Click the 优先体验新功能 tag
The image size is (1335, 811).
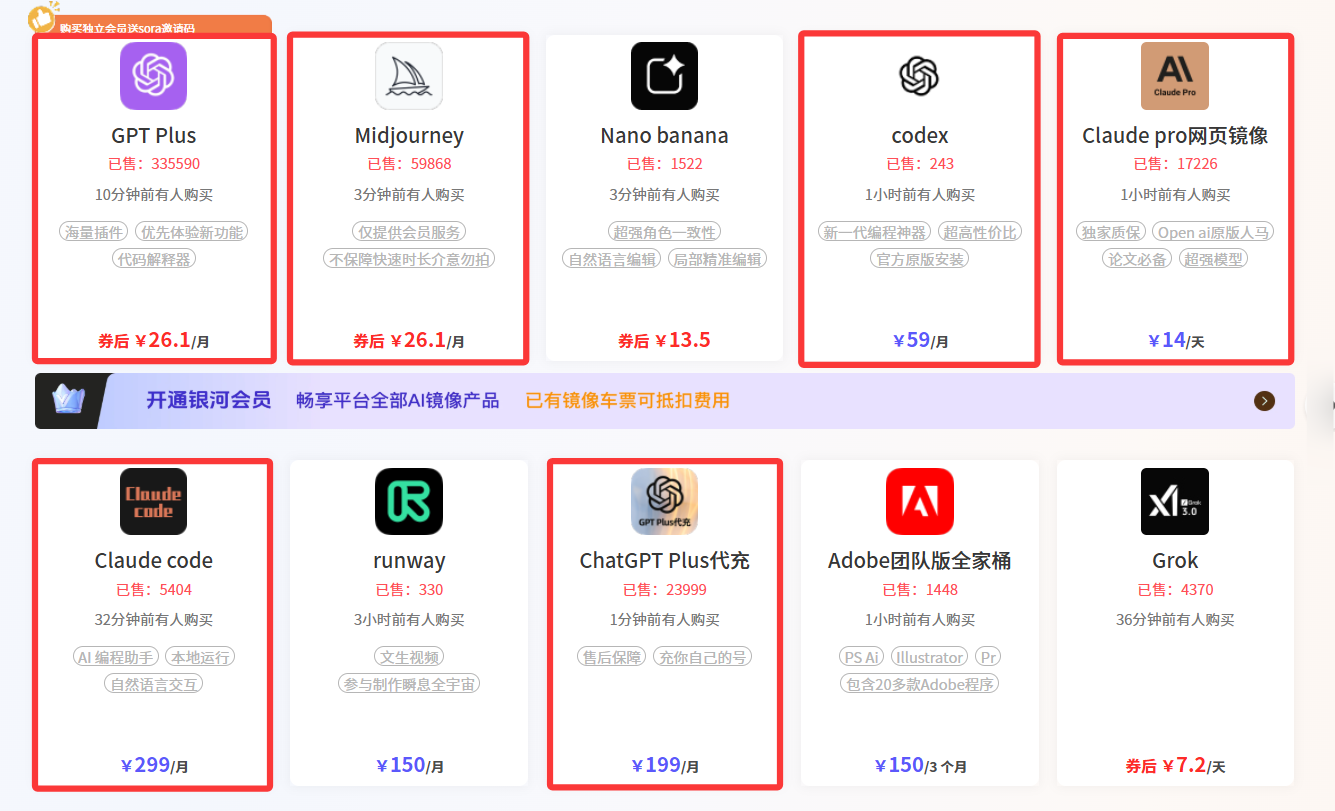click(191, 232)
